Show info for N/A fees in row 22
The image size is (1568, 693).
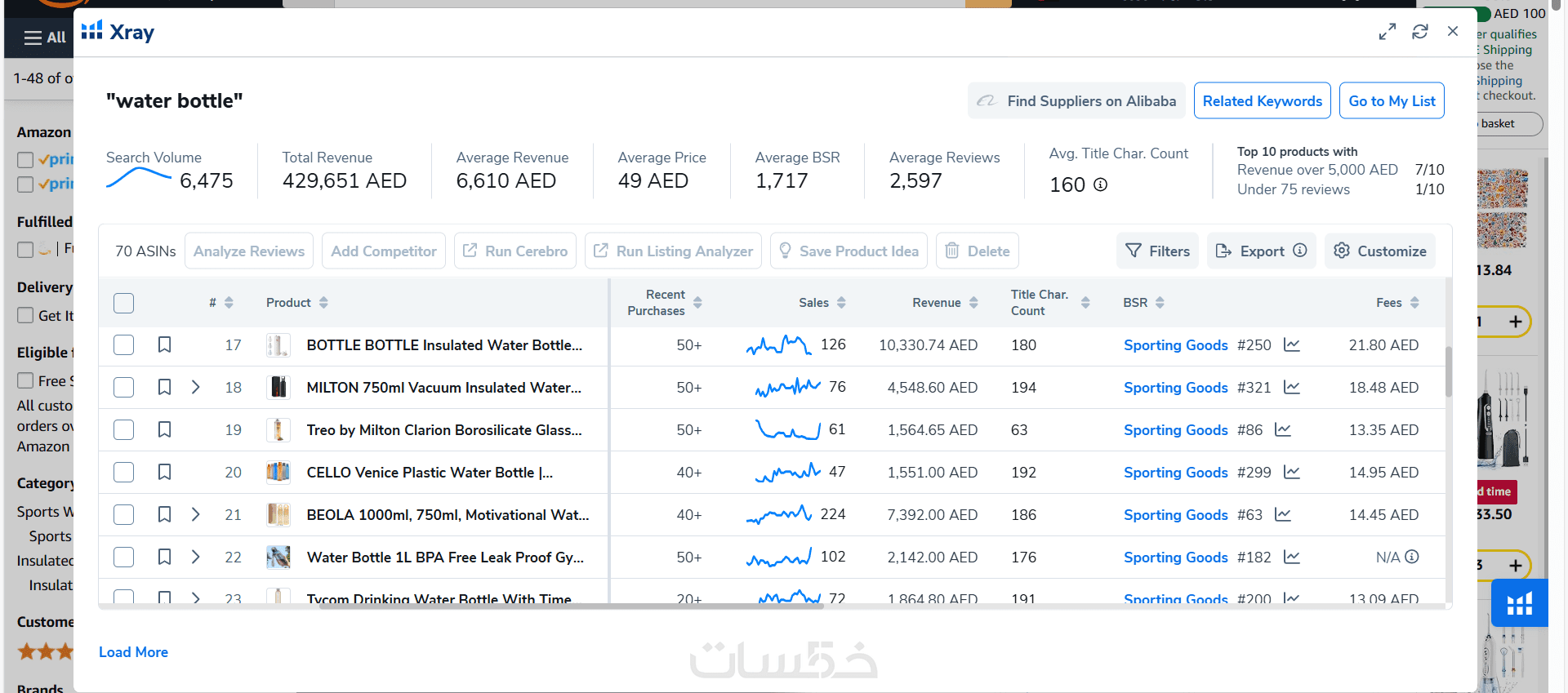pos(1412,557)
